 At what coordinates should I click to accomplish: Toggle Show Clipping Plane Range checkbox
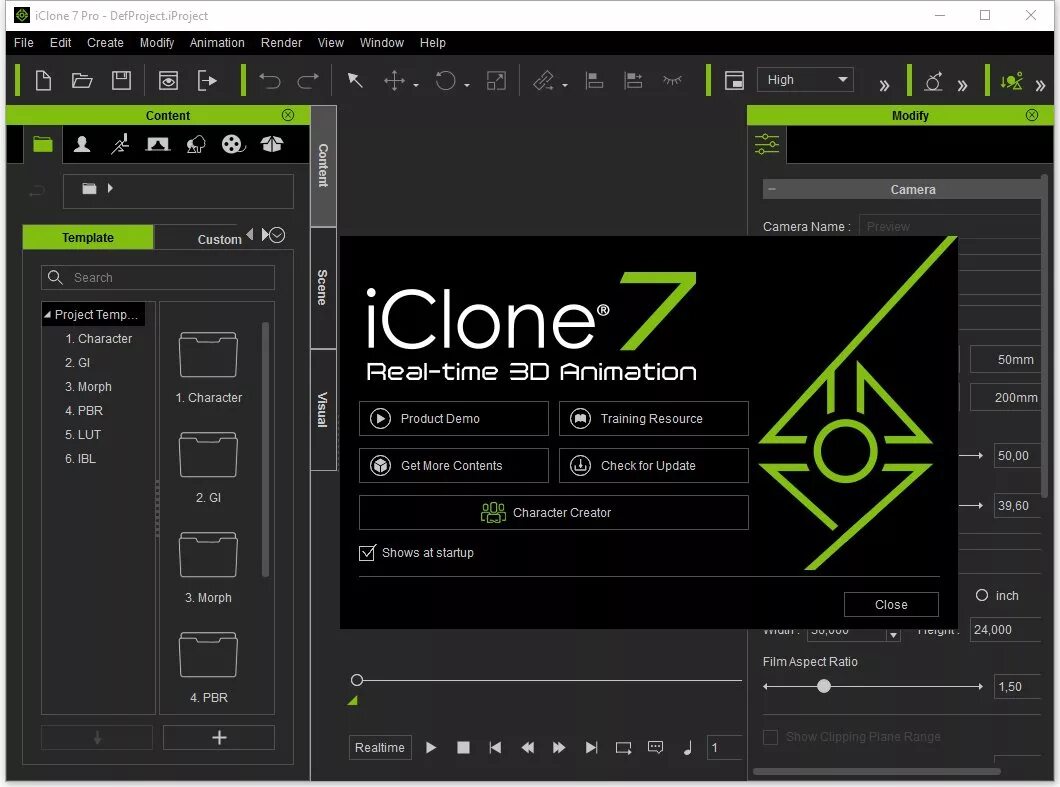coord(770,737)
